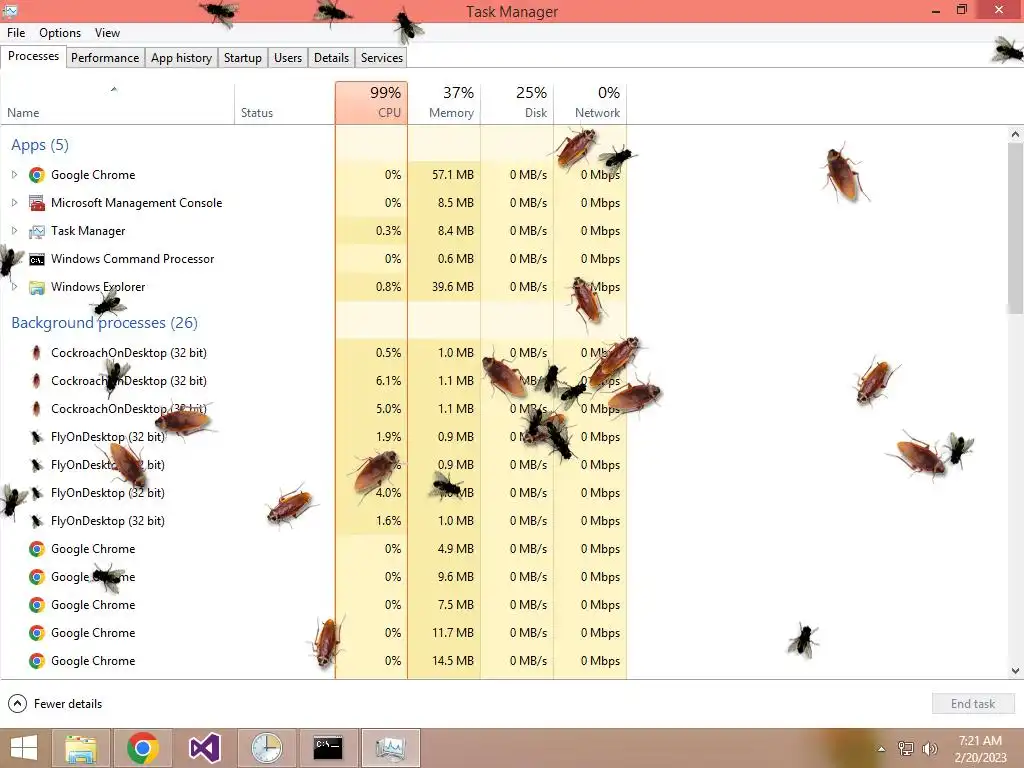Click the Windows Explorer folder icon
1024x768 pixels.
[x=37, y=287]
